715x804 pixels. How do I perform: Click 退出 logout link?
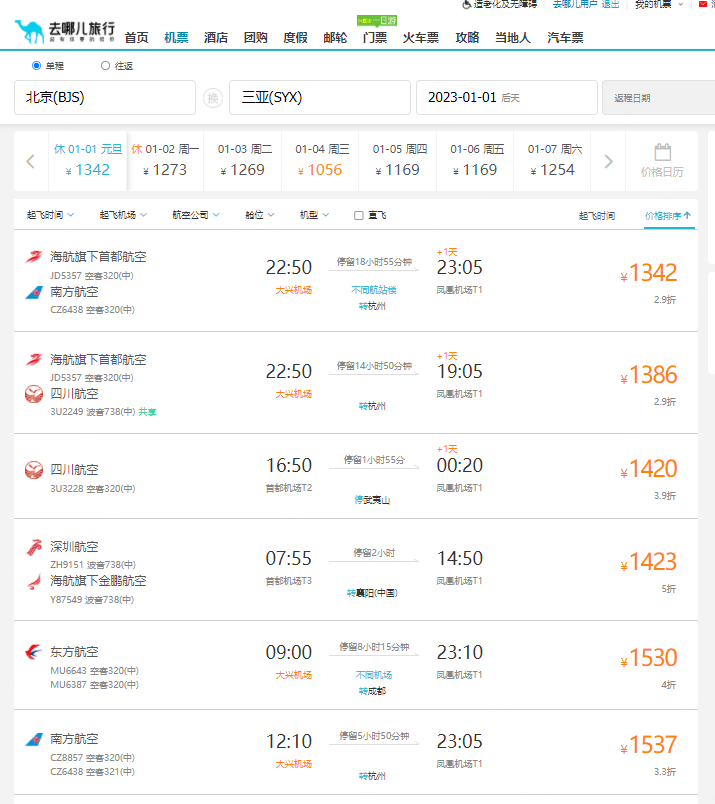tap(610, 5)
